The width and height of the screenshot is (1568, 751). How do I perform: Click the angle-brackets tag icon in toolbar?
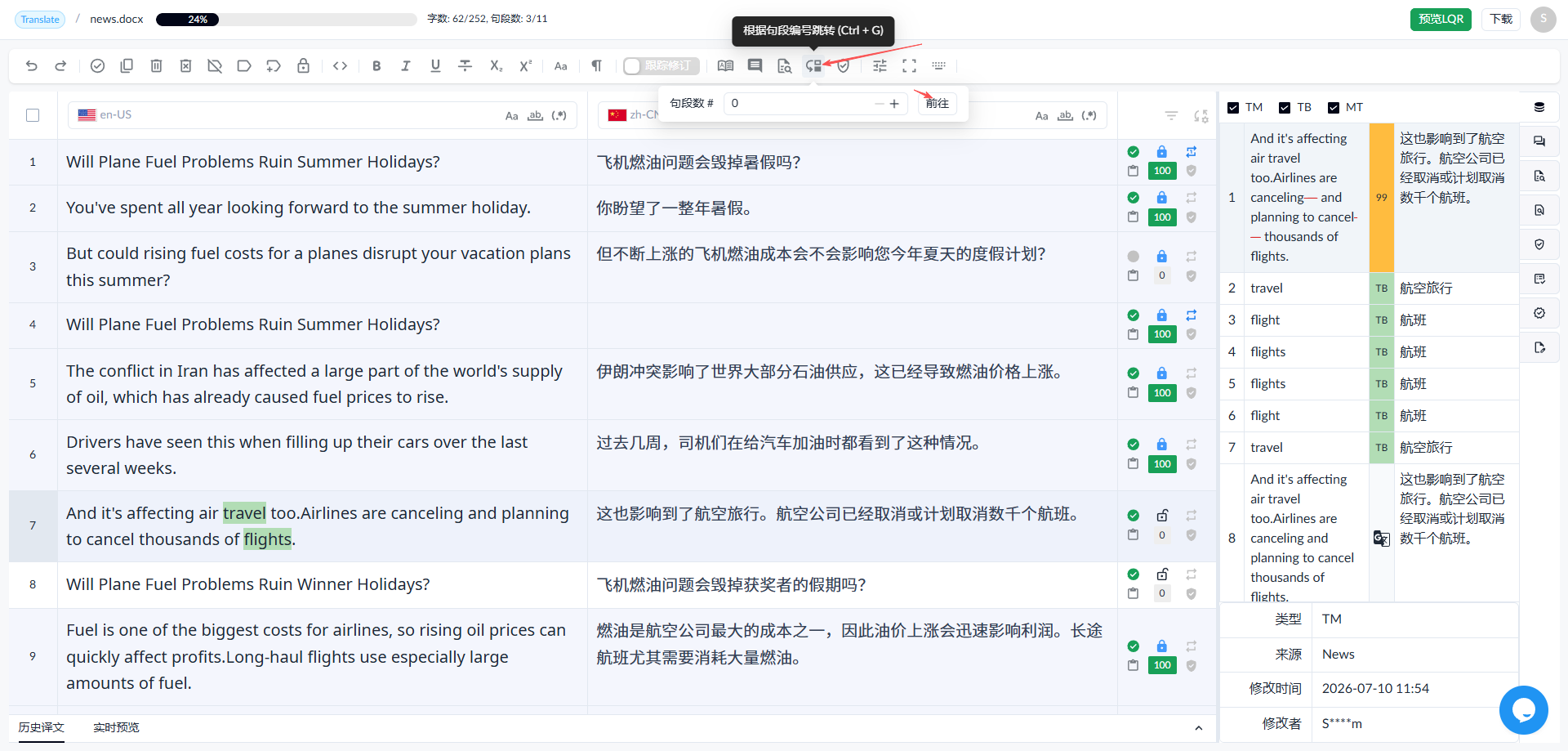pos(341,66)
